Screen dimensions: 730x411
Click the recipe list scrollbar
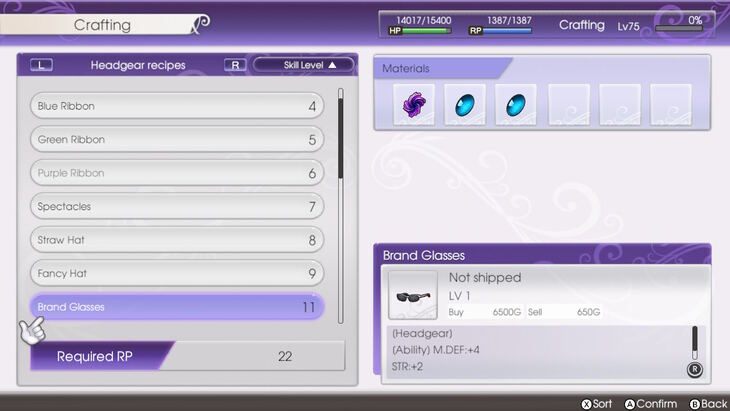coord(340,200)
